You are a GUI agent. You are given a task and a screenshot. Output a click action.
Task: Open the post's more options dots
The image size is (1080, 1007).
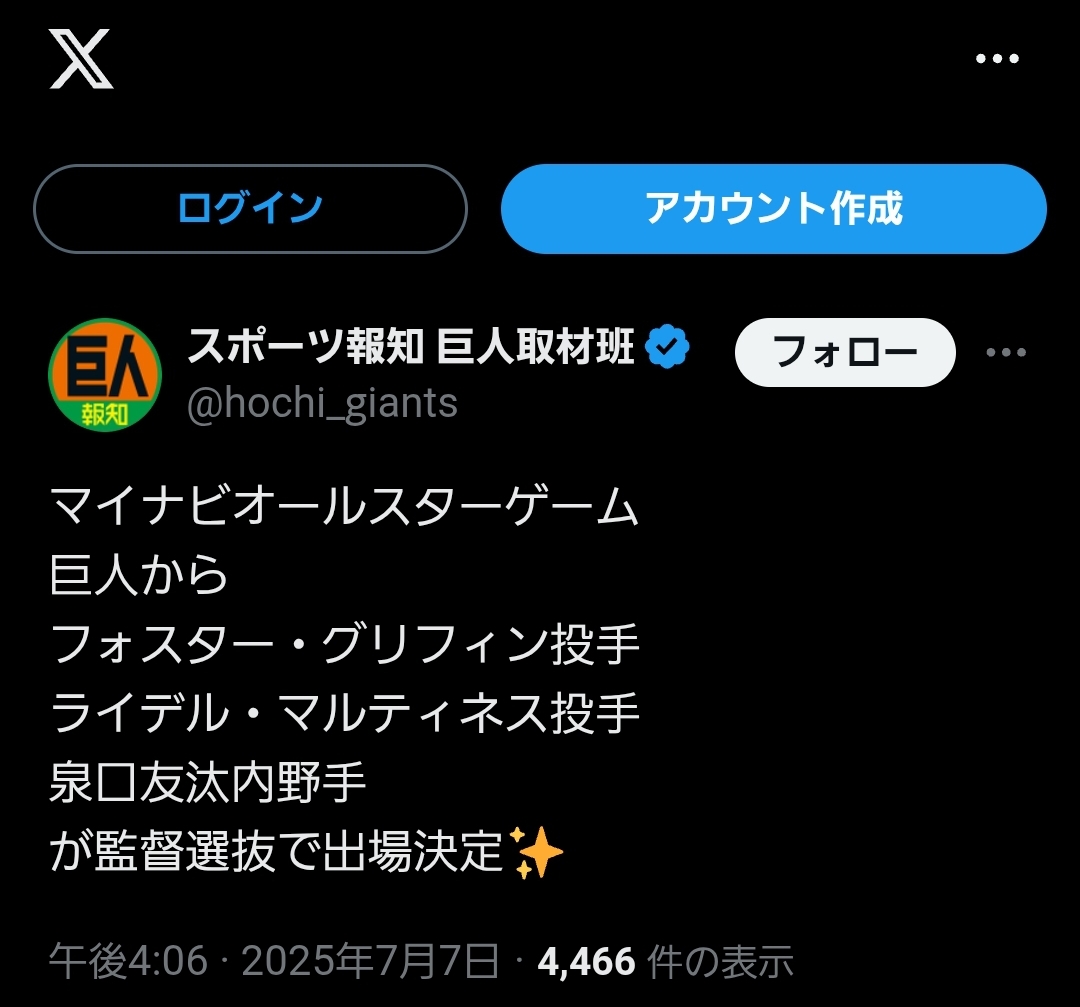[x=1006, y=352]
